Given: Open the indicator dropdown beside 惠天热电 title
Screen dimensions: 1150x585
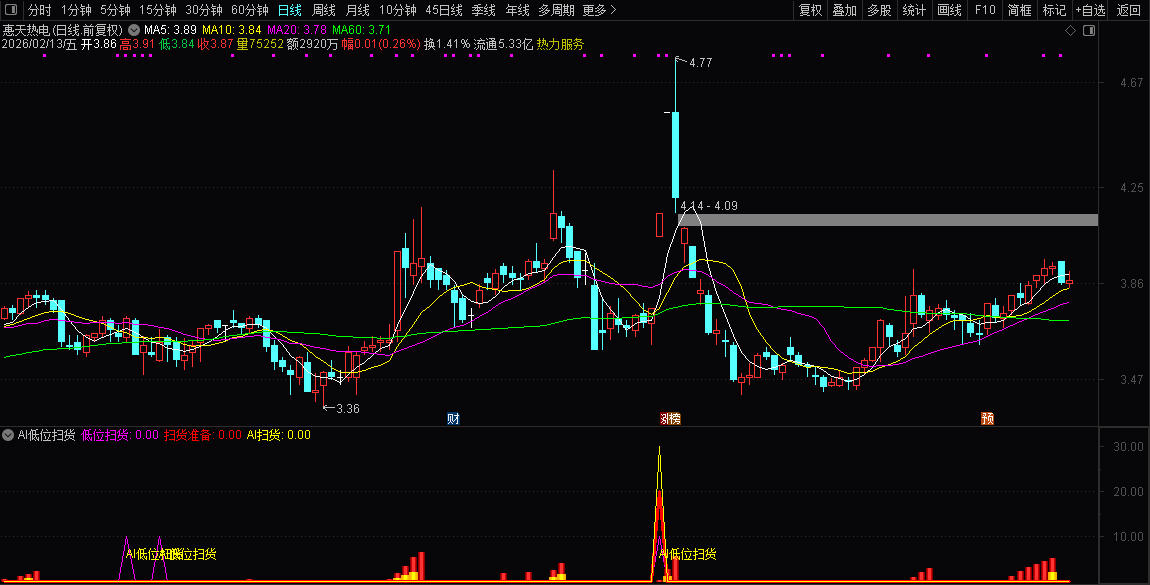Looking at the screenshot, I should [133, 30].
